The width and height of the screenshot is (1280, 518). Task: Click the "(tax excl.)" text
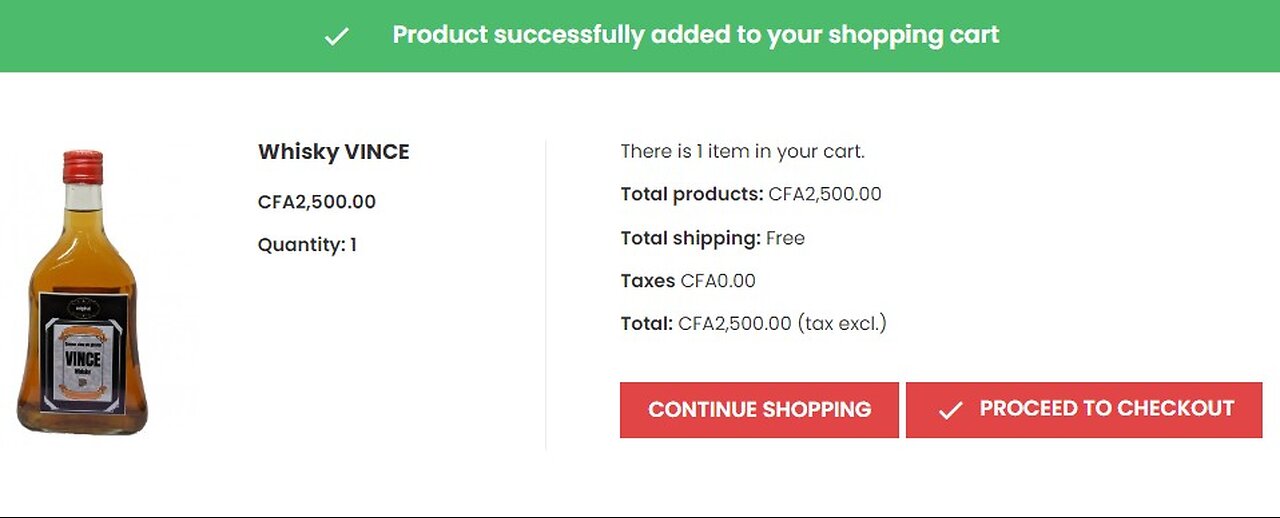point(842,324)
